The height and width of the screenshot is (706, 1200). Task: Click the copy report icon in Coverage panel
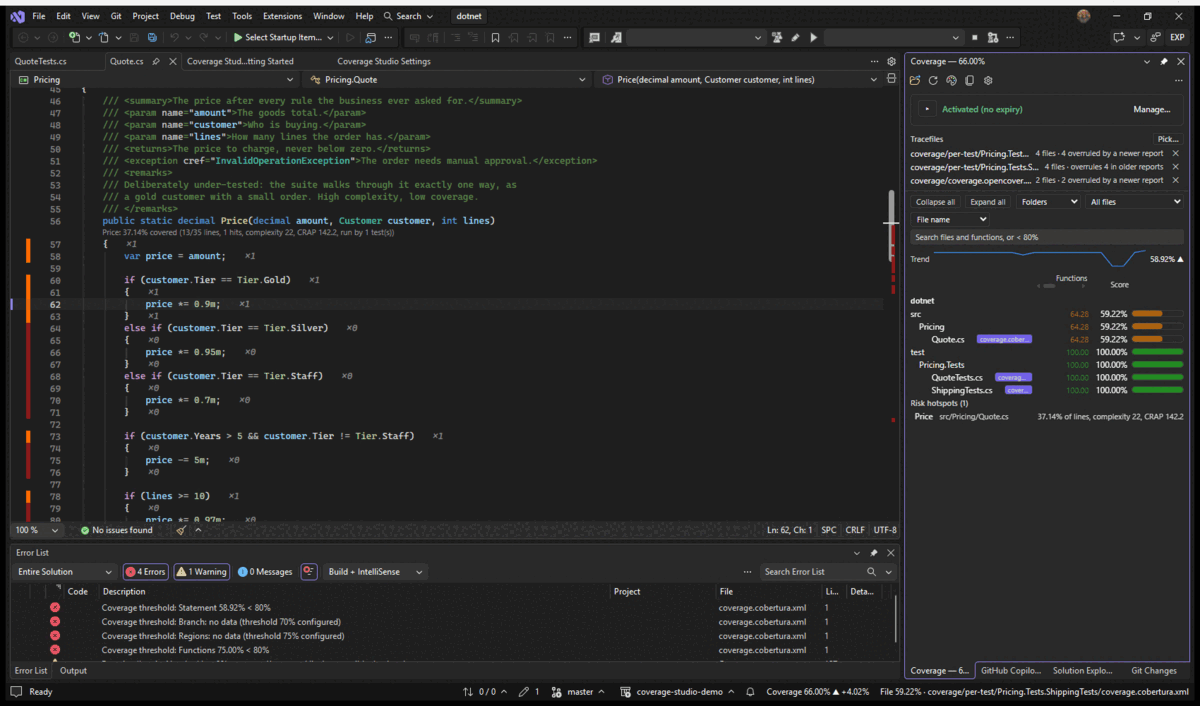click(969, 81)
